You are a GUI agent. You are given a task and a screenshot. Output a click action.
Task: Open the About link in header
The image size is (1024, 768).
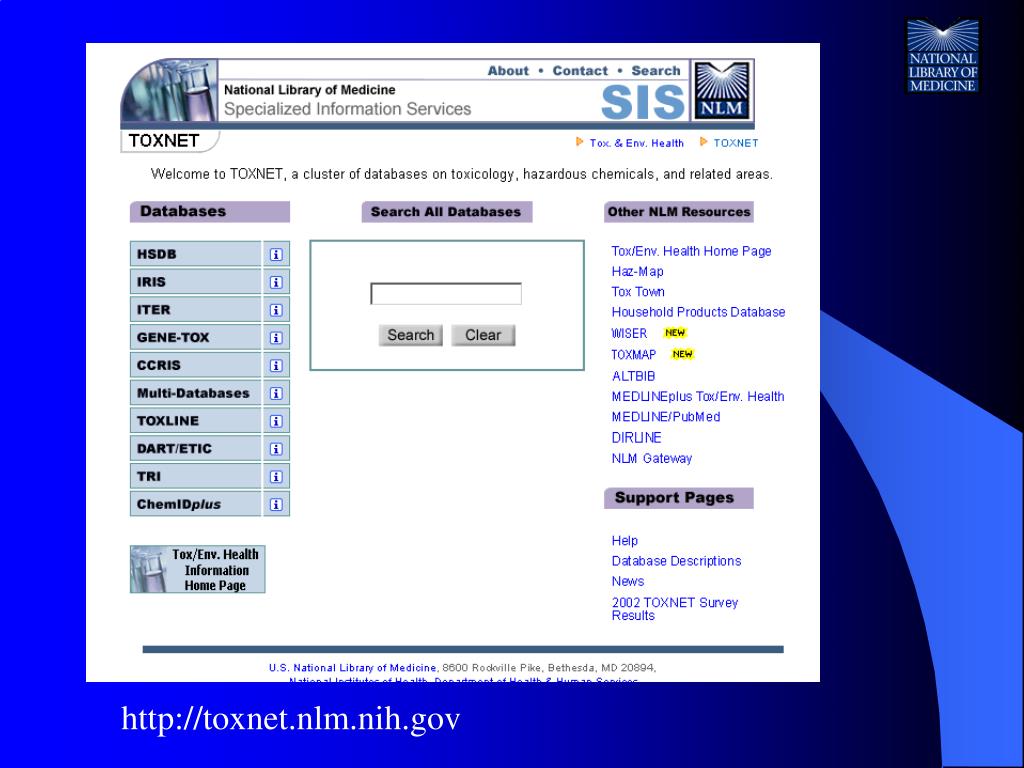[508, 71]
